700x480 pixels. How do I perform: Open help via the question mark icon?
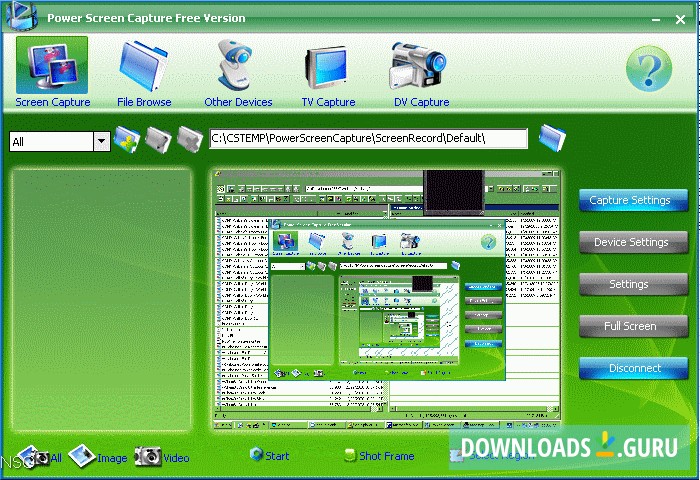click(x=648, y=69)
